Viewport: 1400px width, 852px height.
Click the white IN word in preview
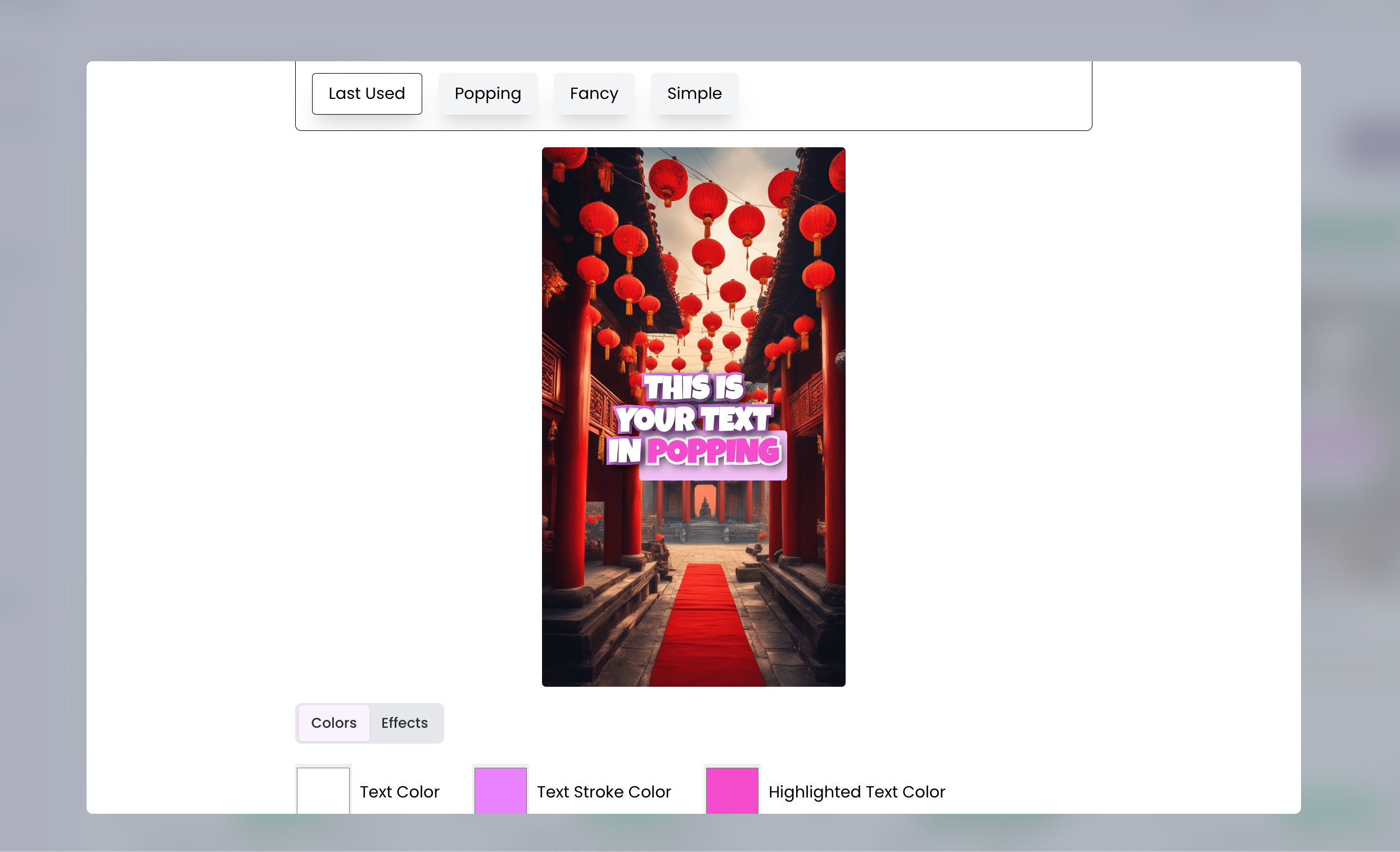coord(624,451)
